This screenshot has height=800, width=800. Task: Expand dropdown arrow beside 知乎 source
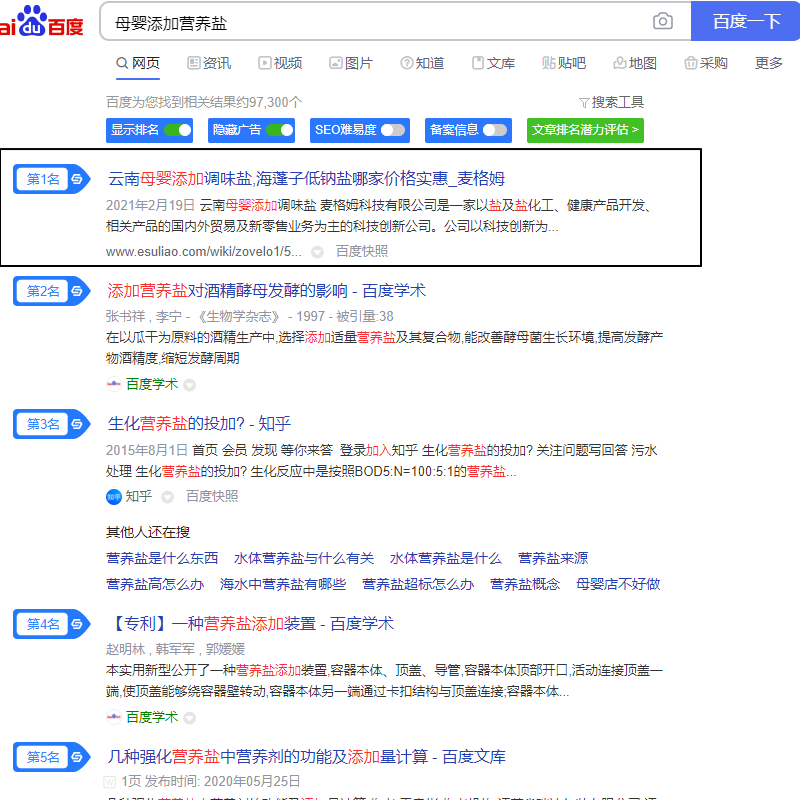[167, 497]
